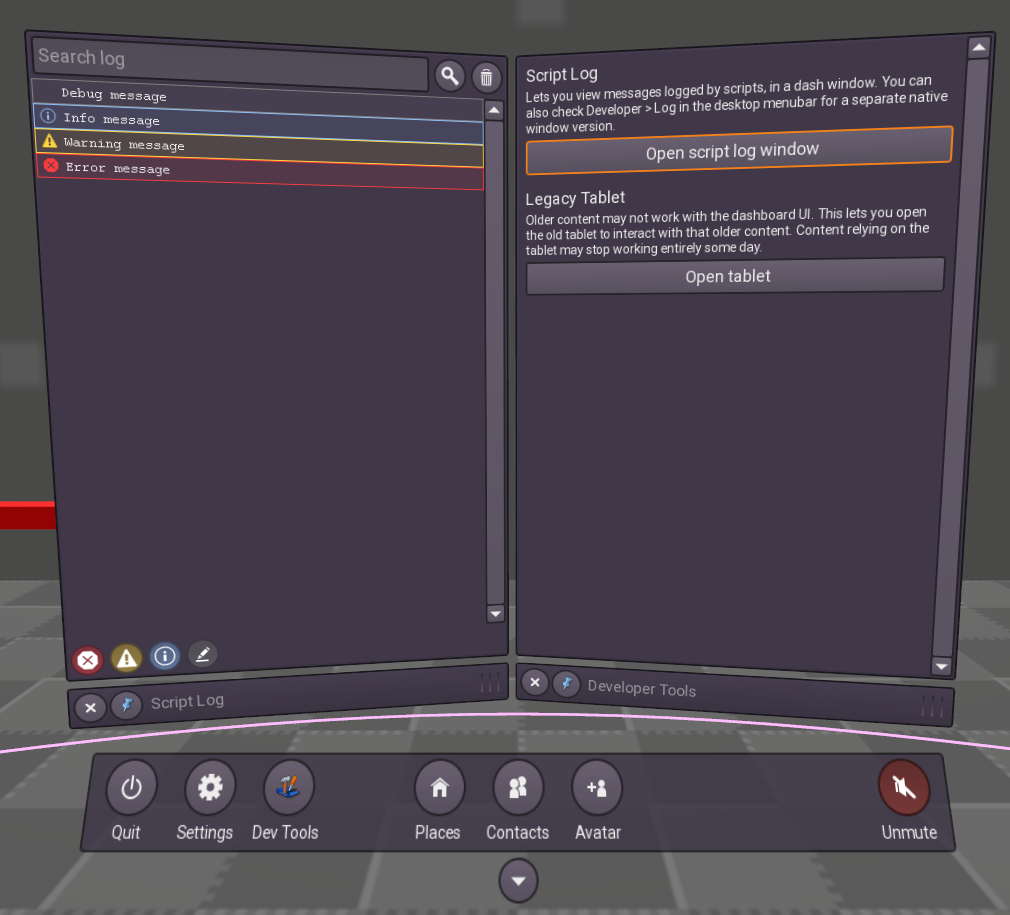Click the Developer Tools title bar label
The height and width of the screenshot is (915, 1010).
point(642,688)
